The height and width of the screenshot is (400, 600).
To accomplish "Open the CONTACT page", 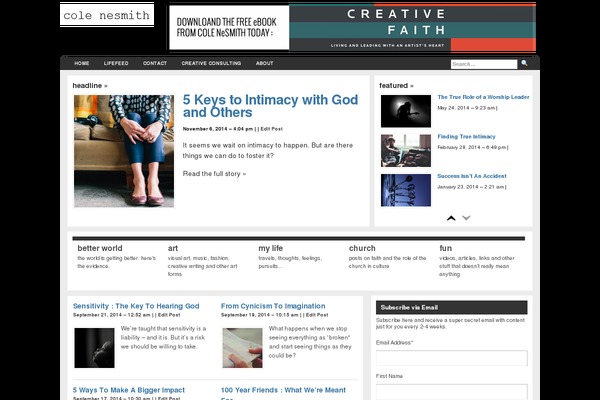I will point(155,63).
